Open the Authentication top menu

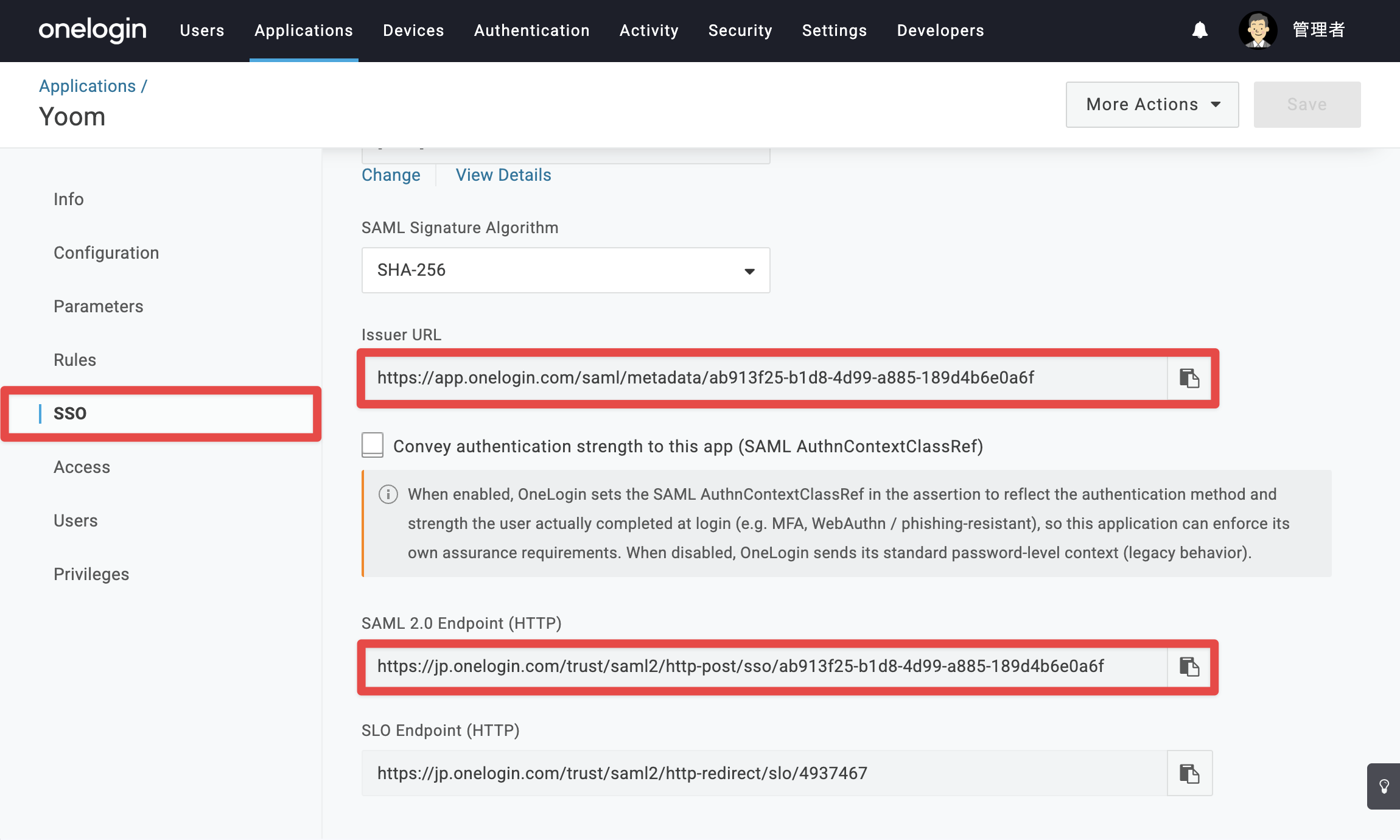[x=531, y=30]
